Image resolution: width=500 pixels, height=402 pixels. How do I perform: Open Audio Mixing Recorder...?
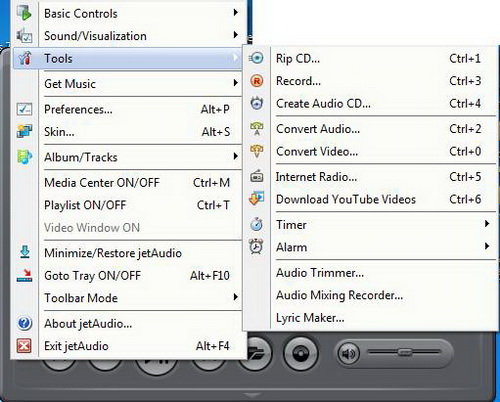pos(371,295)
